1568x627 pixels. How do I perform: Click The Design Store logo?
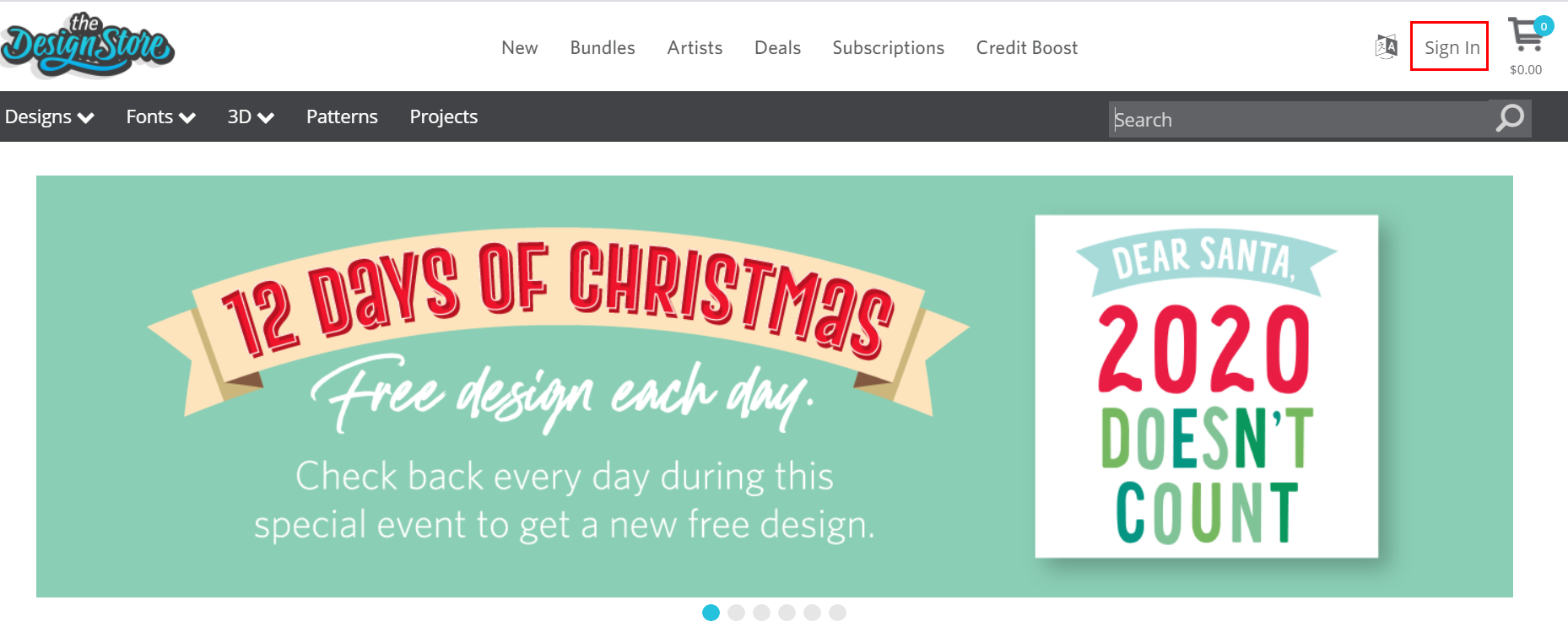coord(88,46)
